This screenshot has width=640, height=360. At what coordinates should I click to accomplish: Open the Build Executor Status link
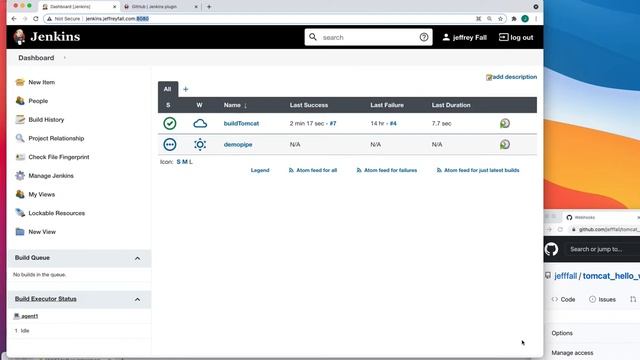(46, 299)
